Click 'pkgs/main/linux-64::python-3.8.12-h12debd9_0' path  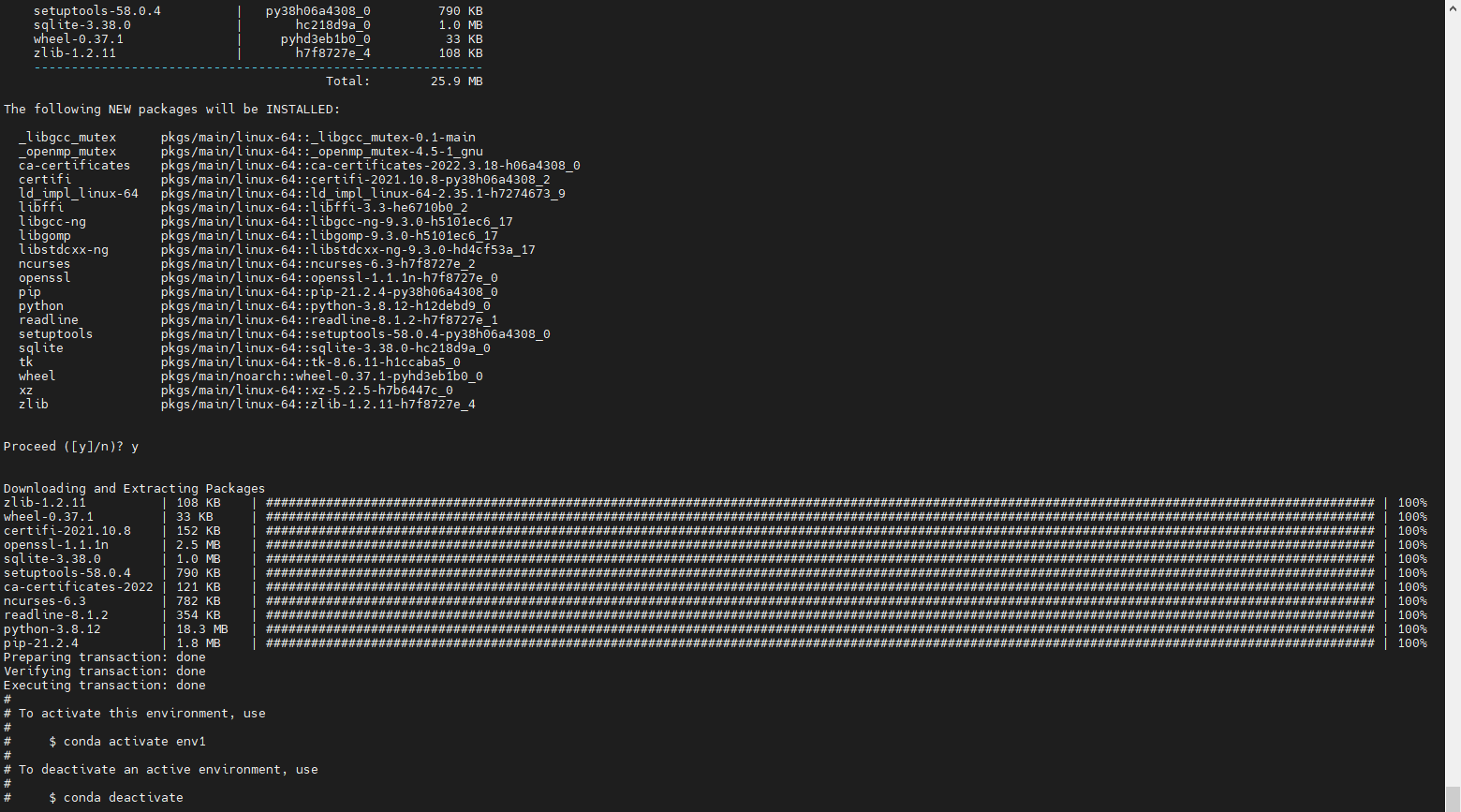pos(326,306)
